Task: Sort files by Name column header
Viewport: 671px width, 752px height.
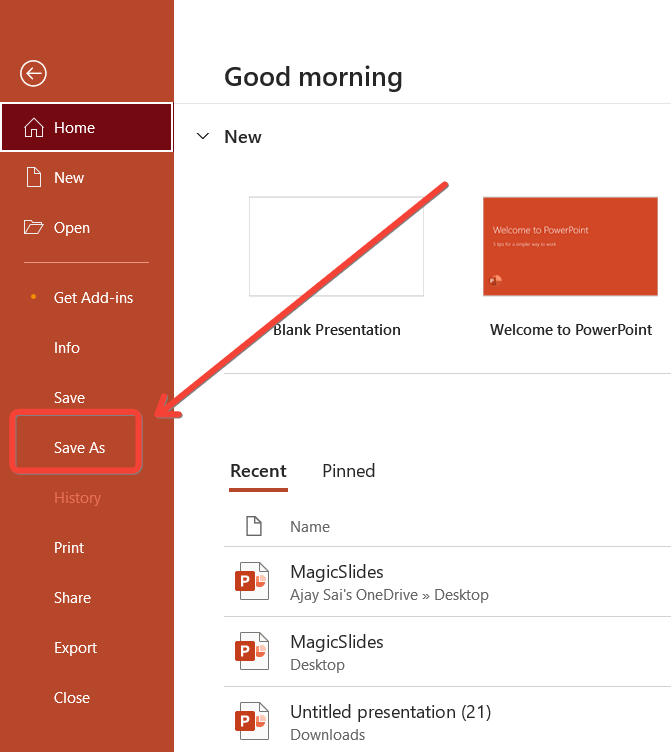Action: tap(310, 527)
